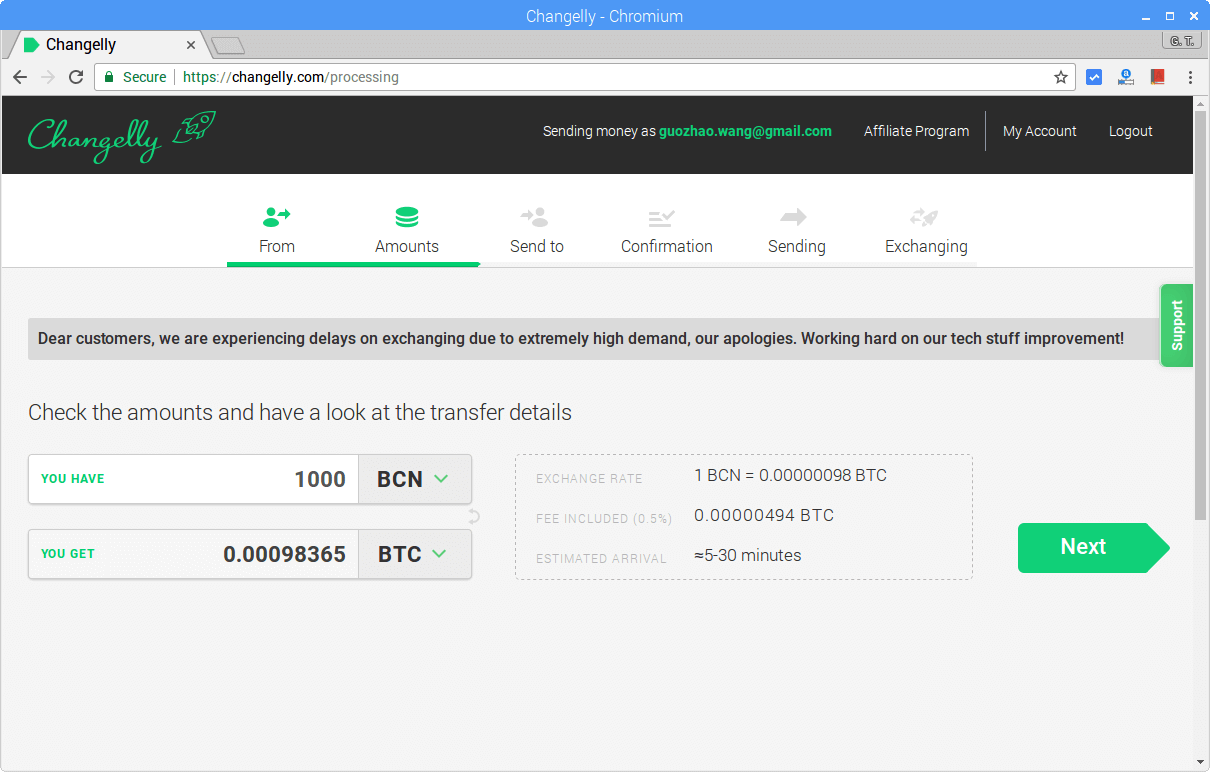Select the From step tab
Image resolution: width=1210 pixels, height=772 pixels.
(277, 231)
